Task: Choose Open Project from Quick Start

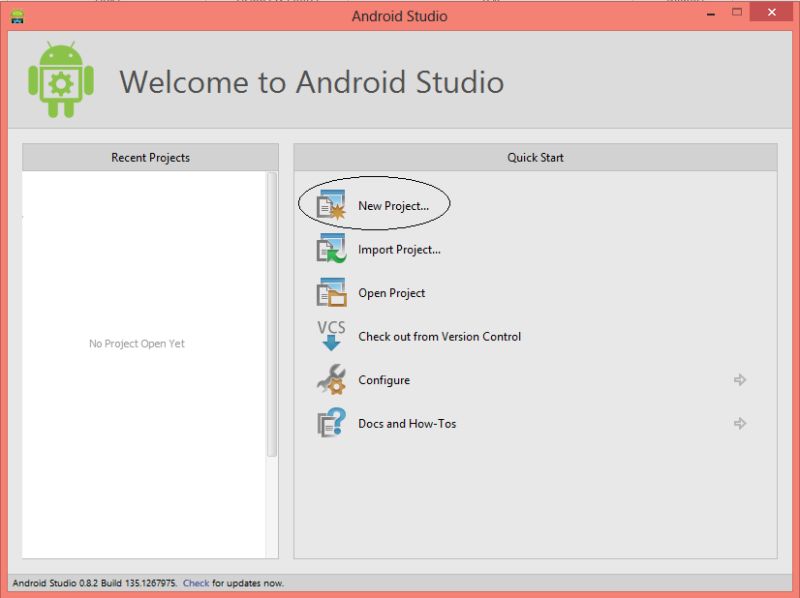Action: [x=392, y=292]
